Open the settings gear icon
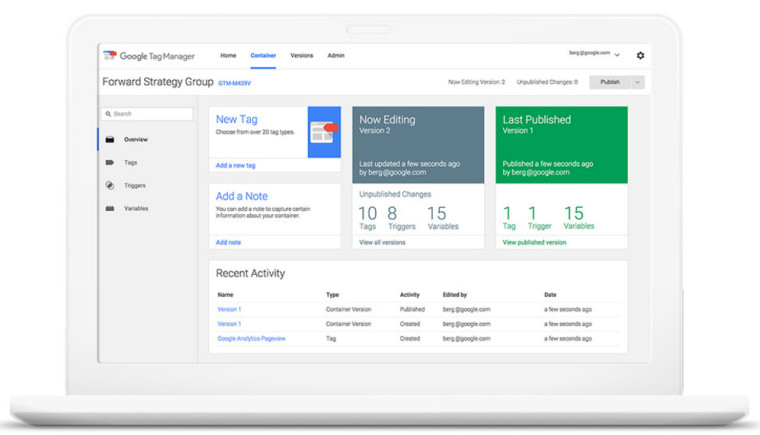This screenshot has width=760, height=435. (x=640, y=55)
